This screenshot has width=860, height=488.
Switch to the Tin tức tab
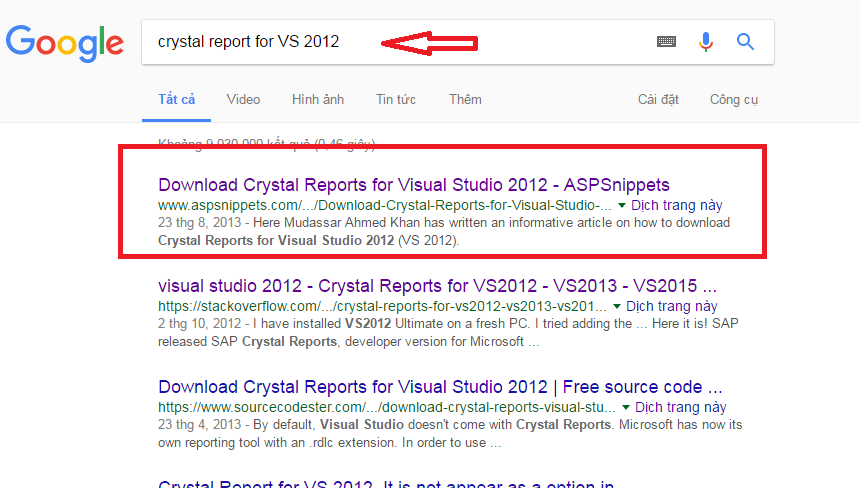395,99
